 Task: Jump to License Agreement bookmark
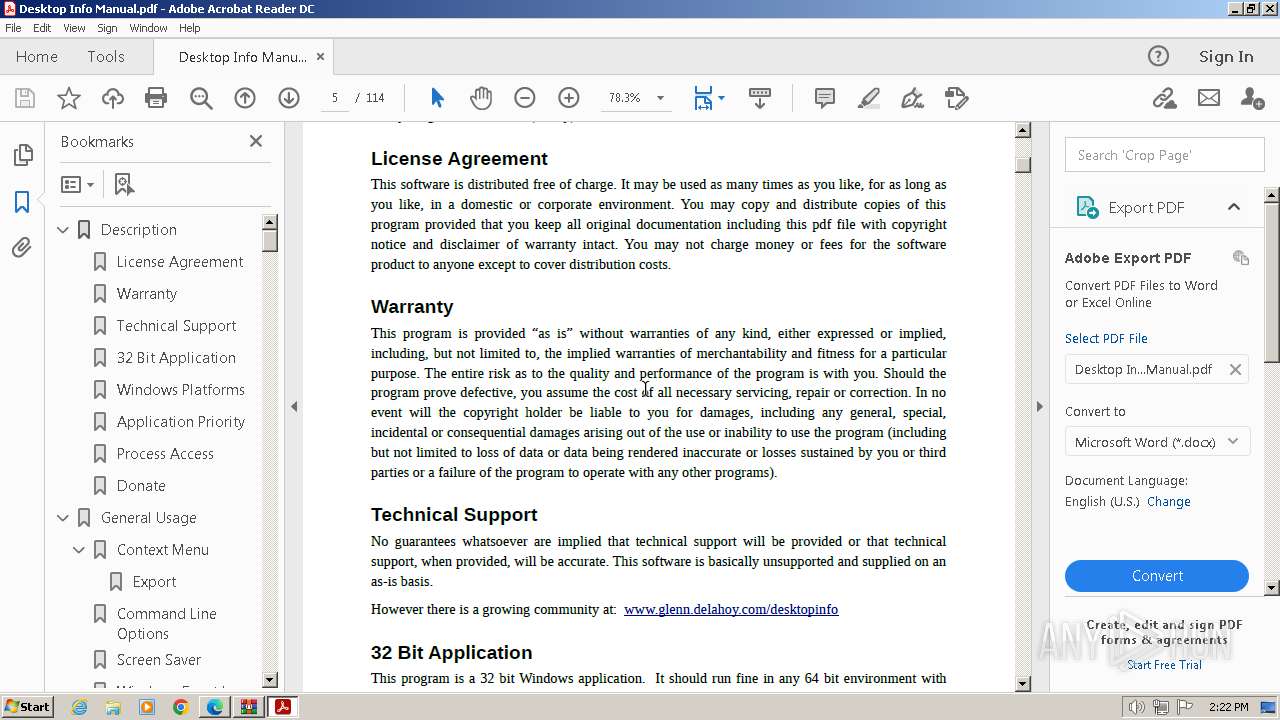(x=180, y=262)
